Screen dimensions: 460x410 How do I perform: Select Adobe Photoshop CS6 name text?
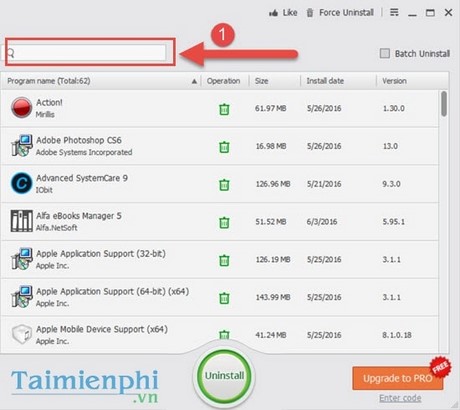tap(79, 140)
